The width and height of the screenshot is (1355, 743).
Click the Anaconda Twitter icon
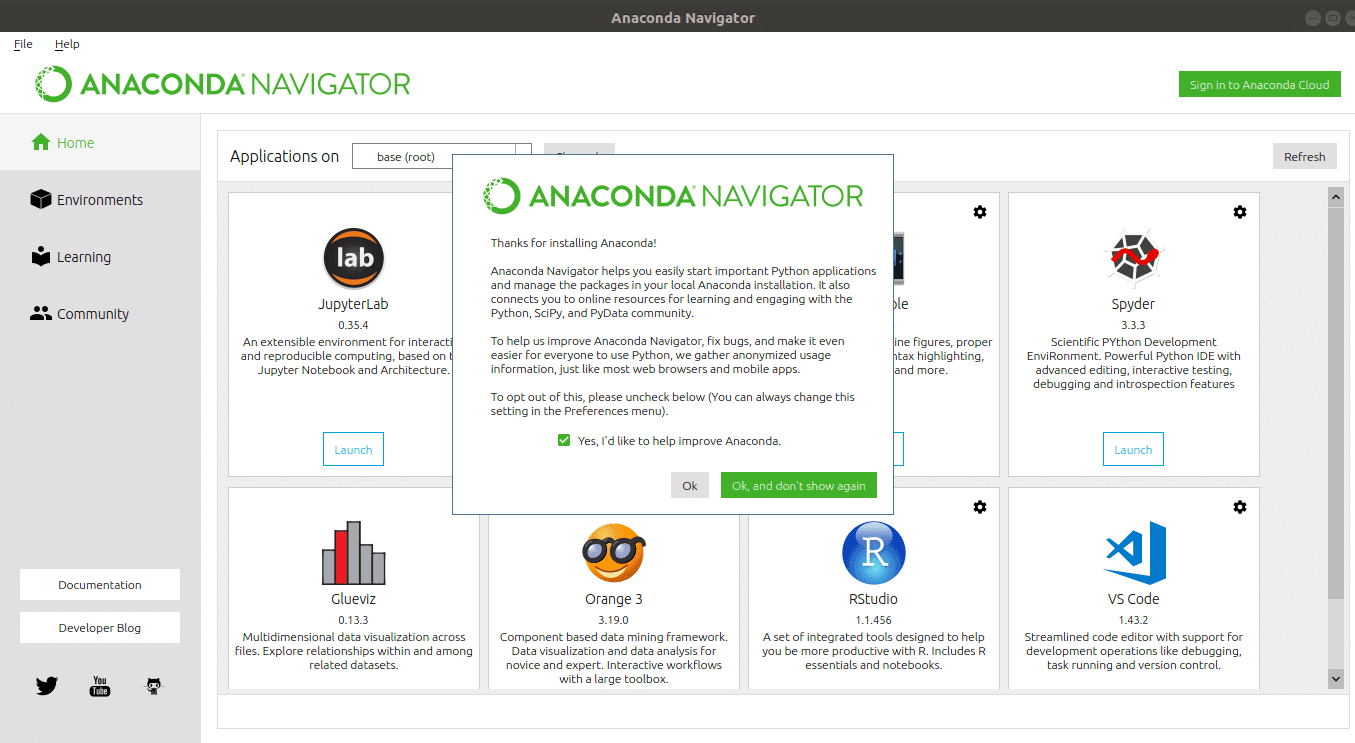(46, 686)
